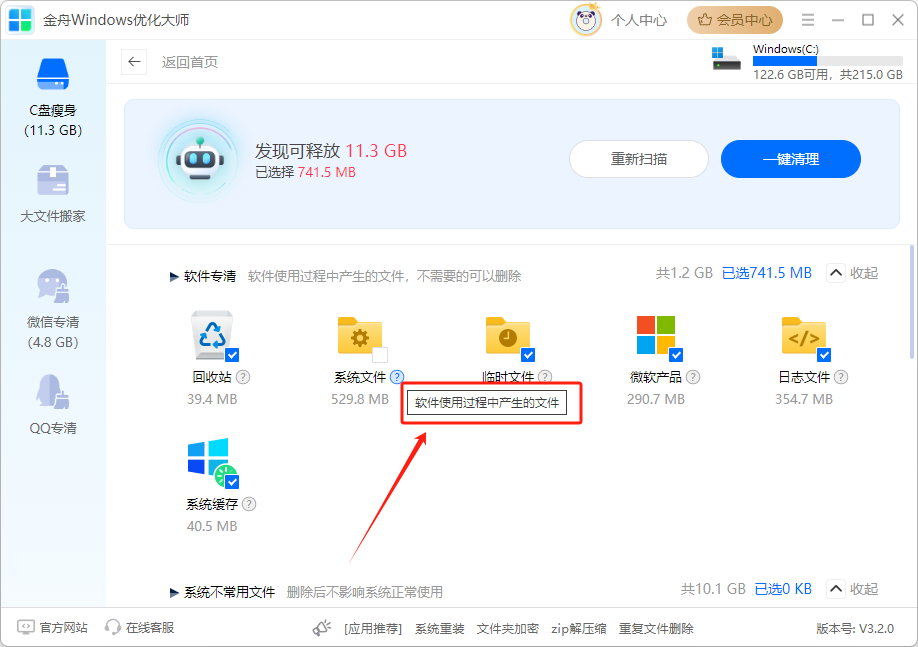Open the 大文件搬家 sidebar tool
The width and height of the screenshot is (918, 647).
(53, 193)
